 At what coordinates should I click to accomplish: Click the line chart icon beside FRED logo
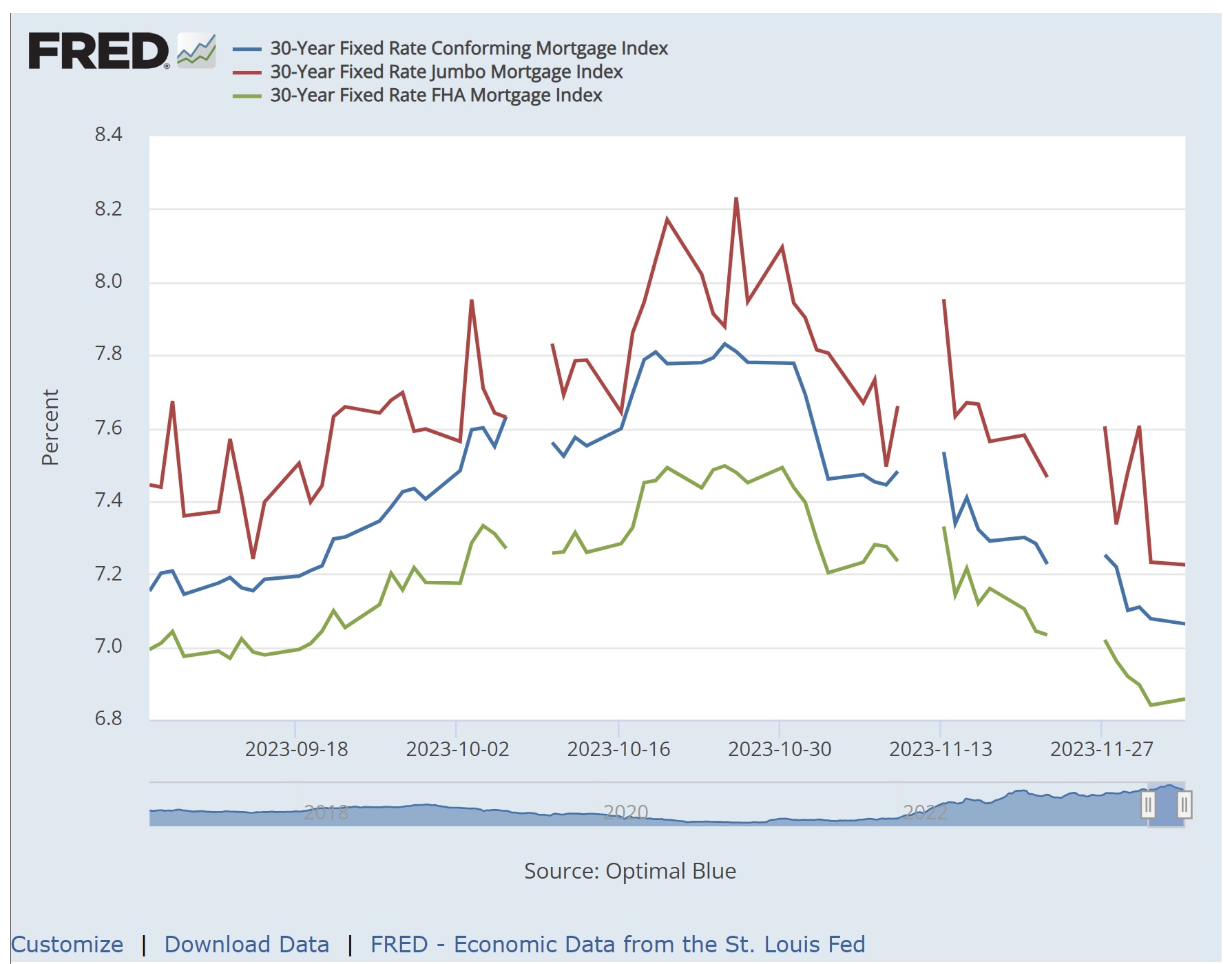tap(196, 51)
